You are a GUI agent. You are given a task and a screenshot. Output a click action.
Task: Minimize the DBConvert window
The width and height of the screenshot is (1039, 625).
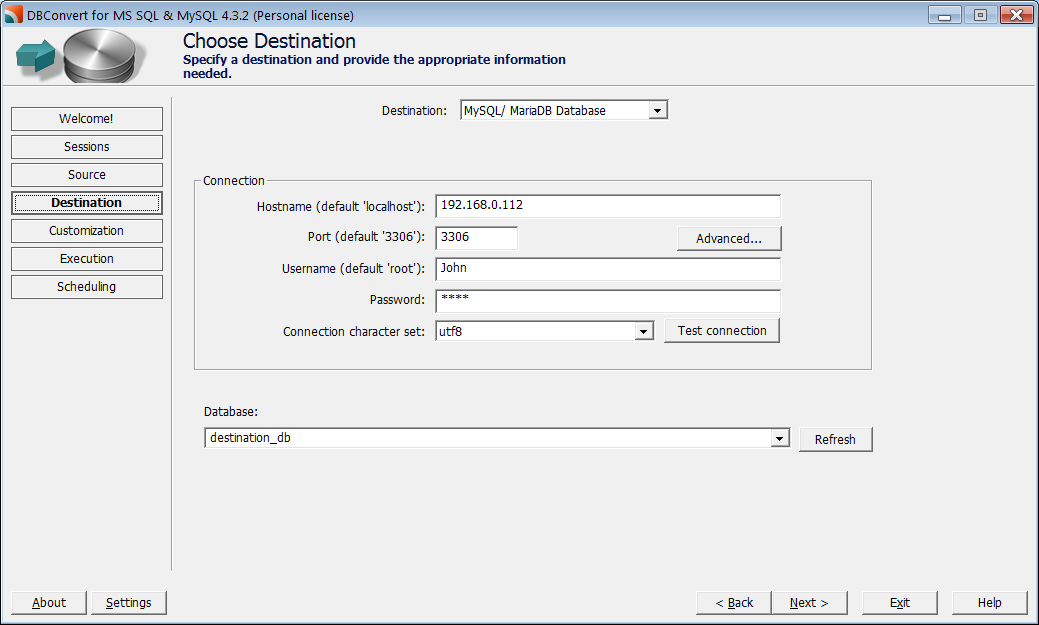point(945,15)
